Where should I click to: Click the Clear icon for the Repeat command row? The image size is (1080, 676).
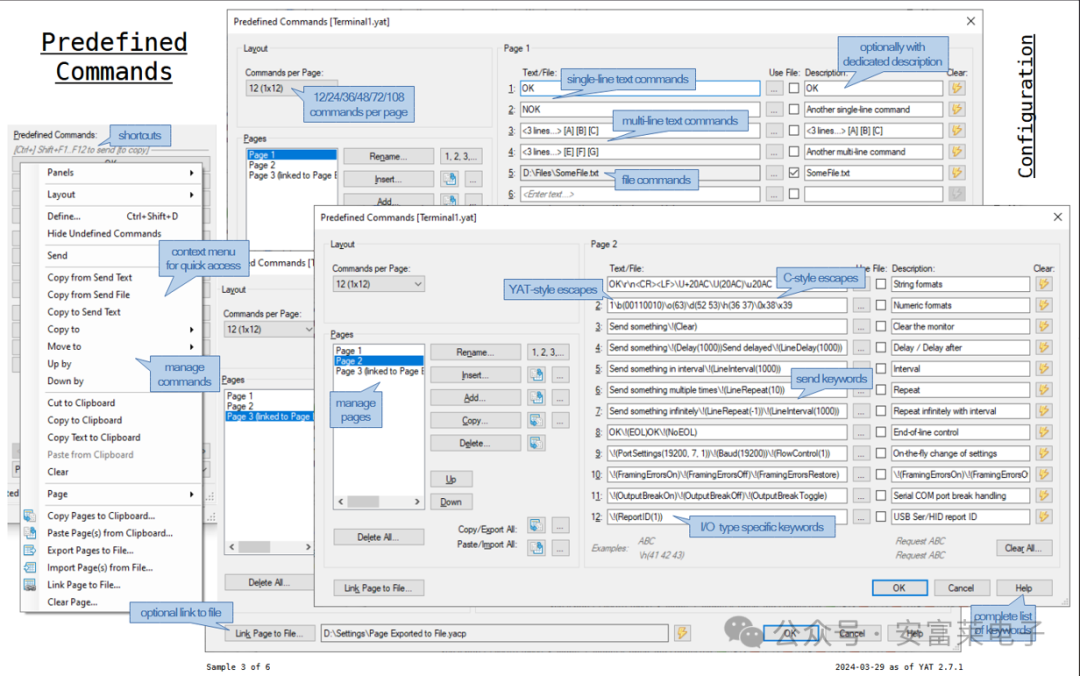click(1044, 390)
